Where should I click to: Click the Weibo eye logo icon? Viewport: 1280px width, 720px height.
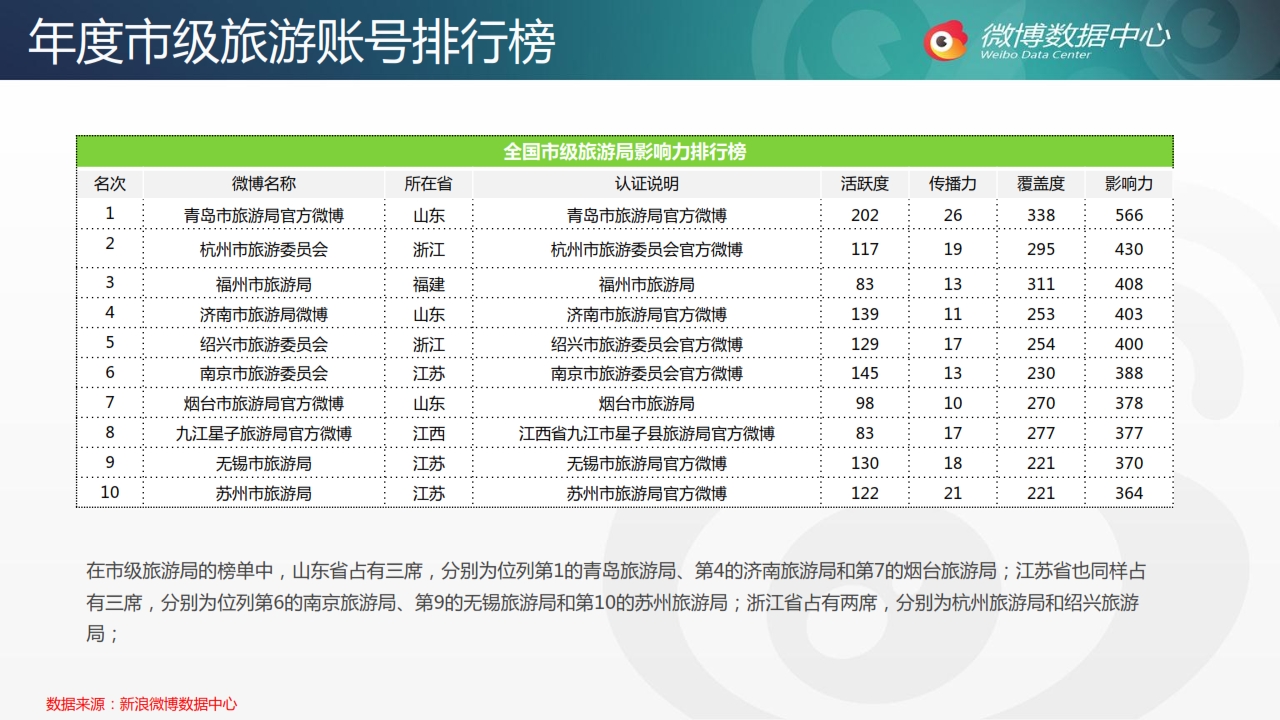[945, 40]
